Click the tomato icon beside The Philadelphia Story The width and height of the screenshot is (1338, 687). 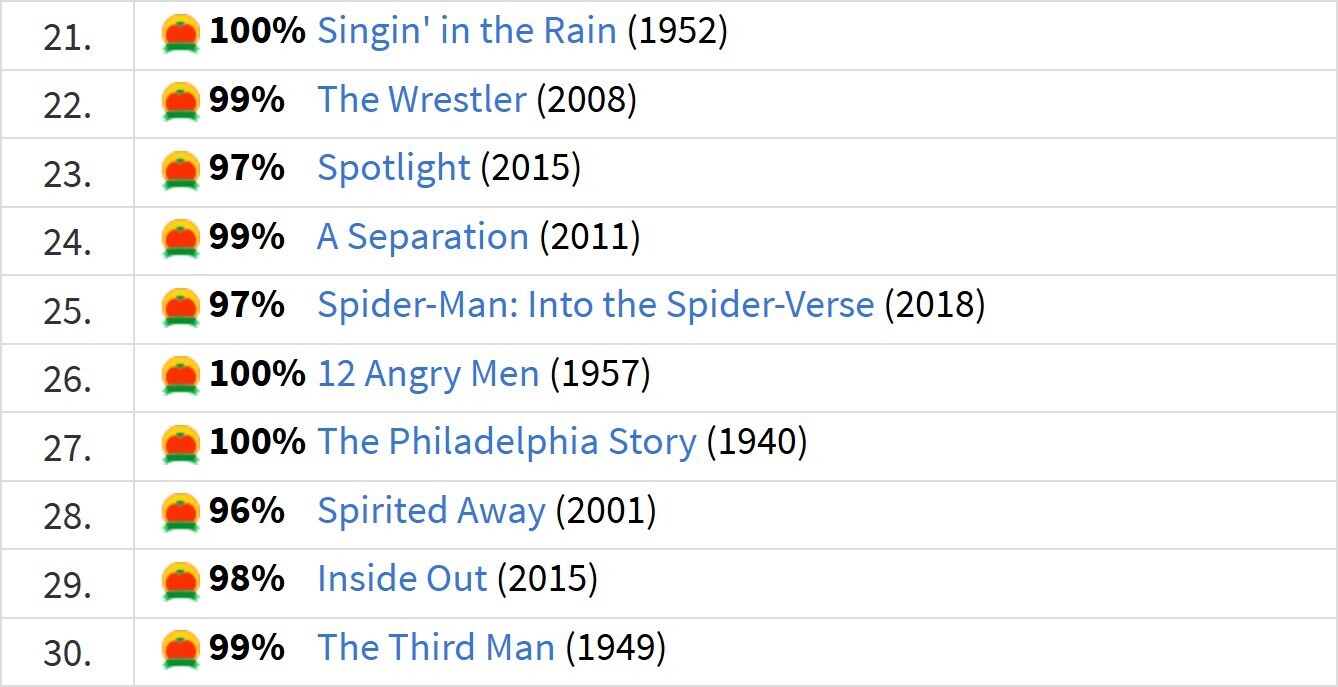[181, 445]
